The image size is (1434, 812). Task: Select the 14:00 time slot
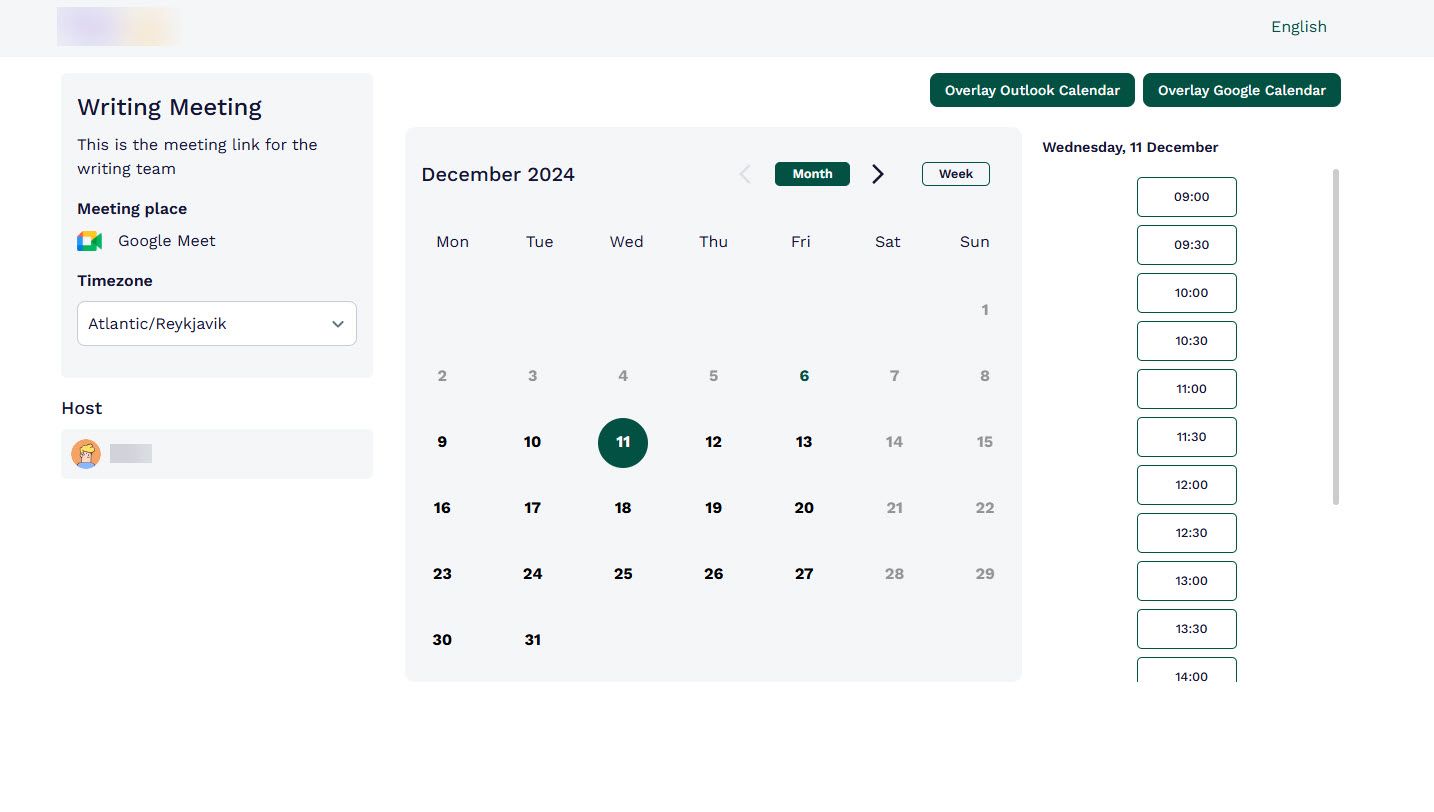(x=1186, y=676)
